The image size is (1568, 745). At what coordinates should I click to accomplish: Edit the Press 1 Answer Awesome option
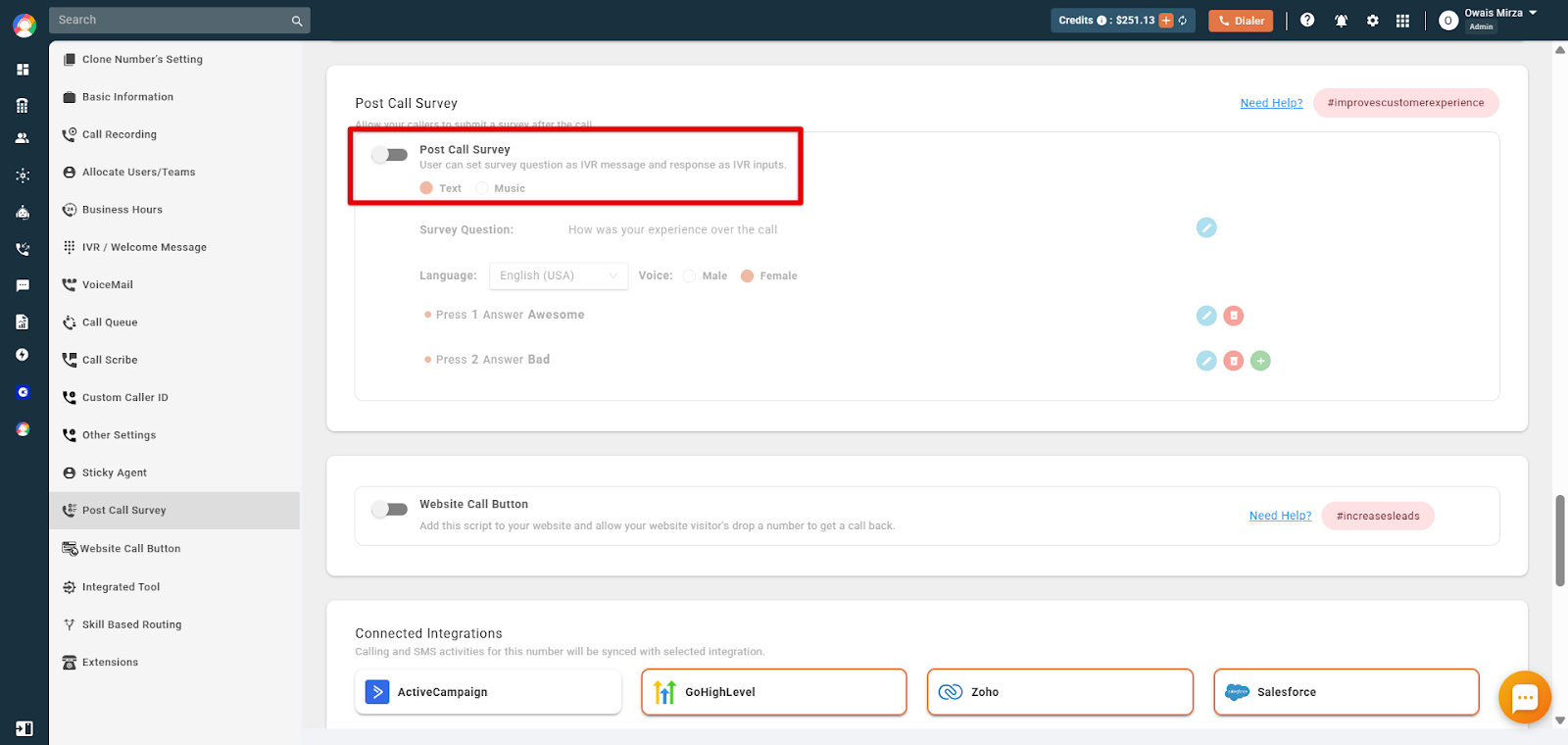pyautogui.click(x=1206, y=316)
